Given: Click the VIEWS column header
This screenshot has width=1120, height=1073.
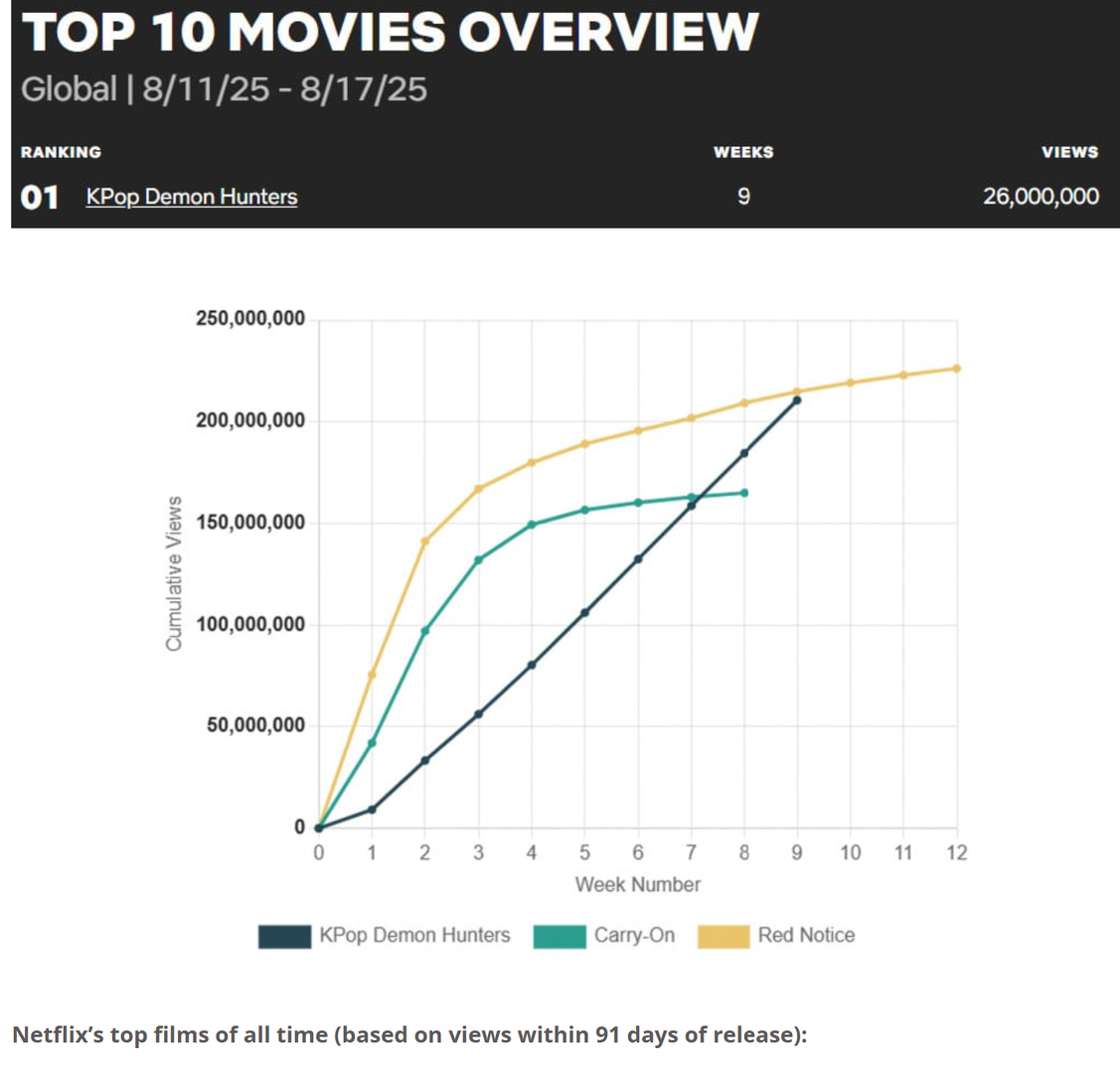Looking at the screenshot, I should (x=1070, y=152).
